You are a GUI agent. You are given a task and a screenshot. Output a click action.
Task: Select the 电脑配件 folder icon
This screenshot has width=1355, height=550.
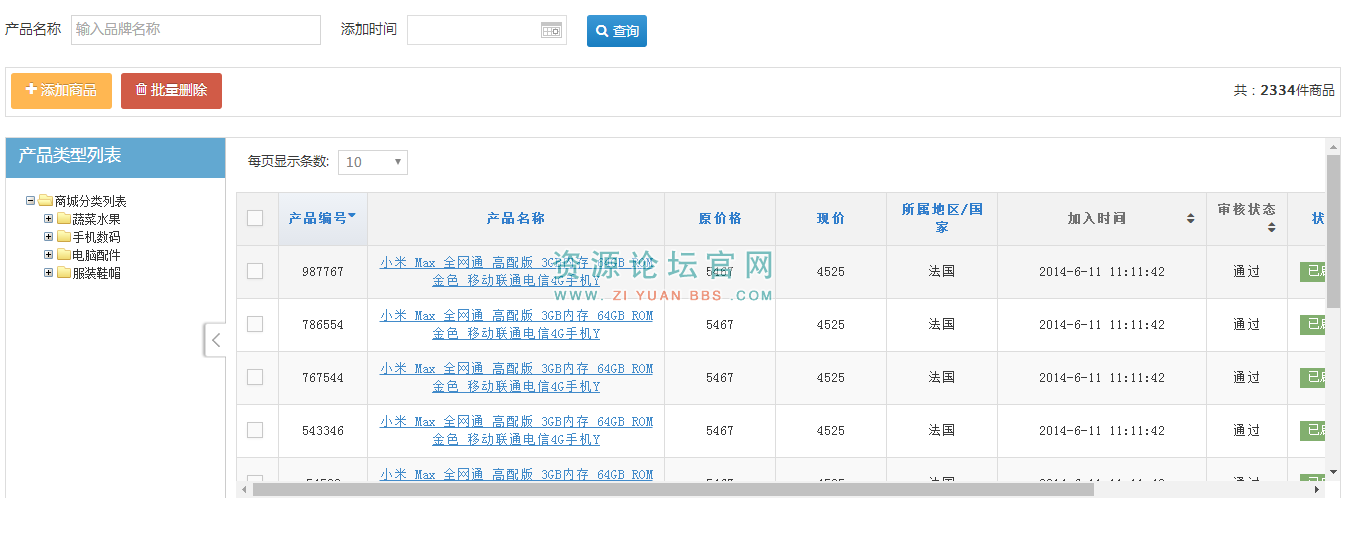[x=63, y=255]
